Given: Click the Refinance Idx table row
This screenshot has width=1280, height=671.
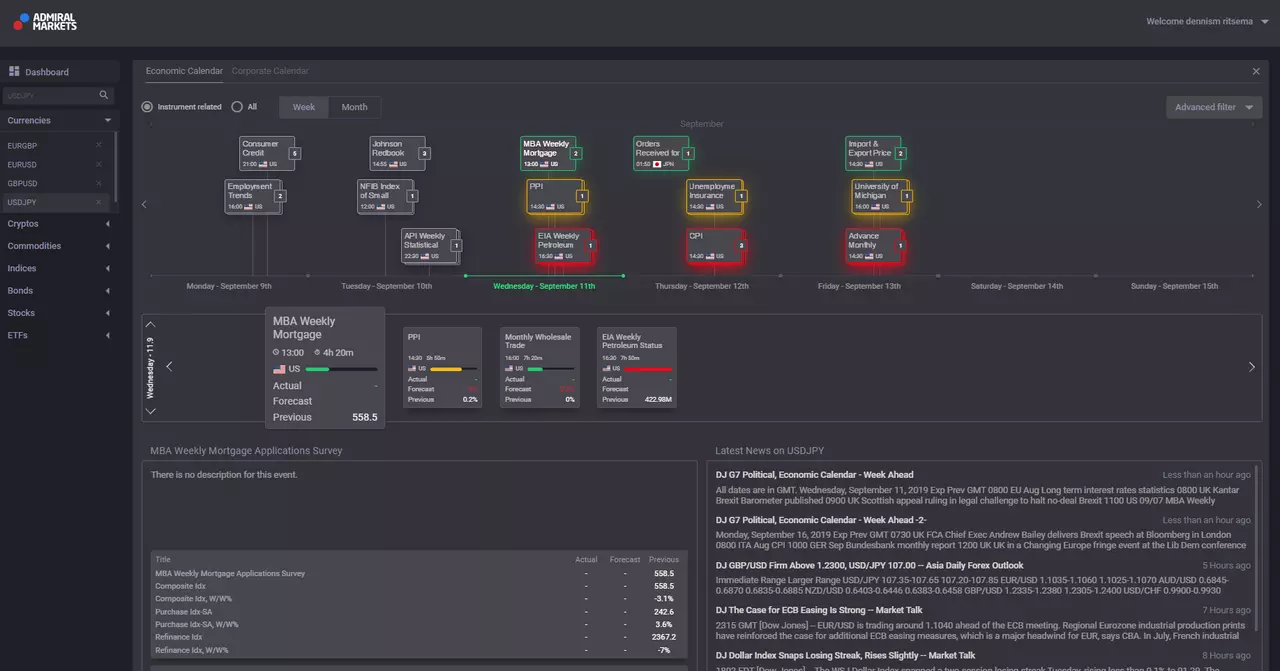Looking at the screenshot, I should [419, 637].
